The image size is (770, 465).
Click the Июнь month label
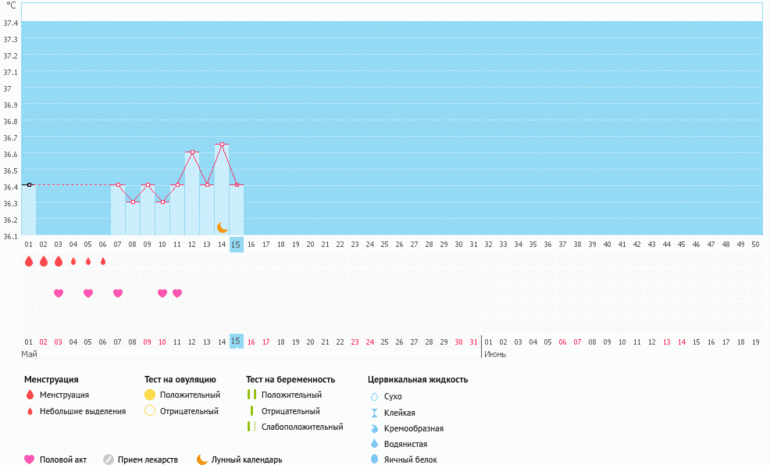(494, 354)
